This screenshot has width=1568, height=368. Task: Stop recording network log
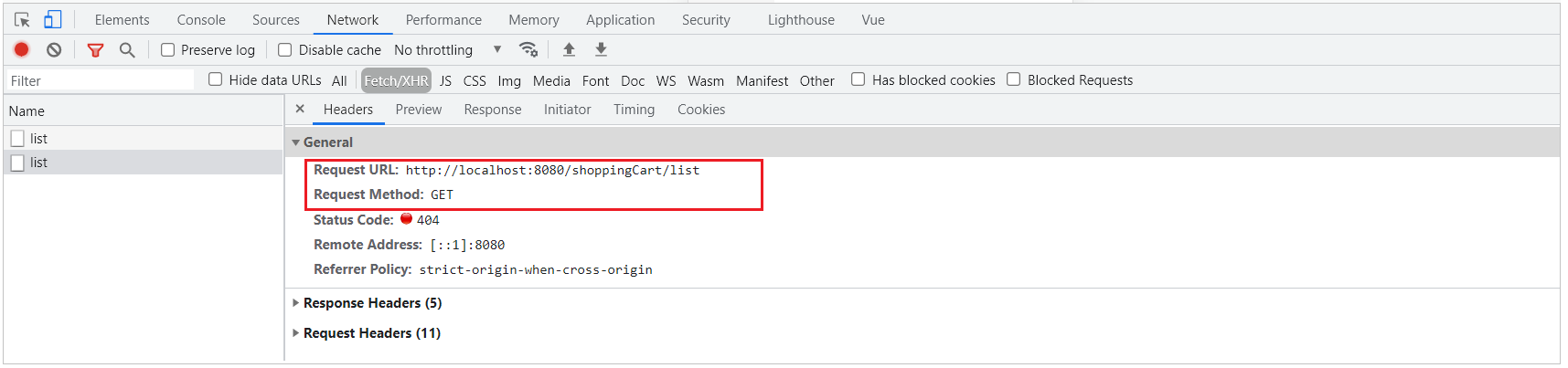tap(22, 49)
